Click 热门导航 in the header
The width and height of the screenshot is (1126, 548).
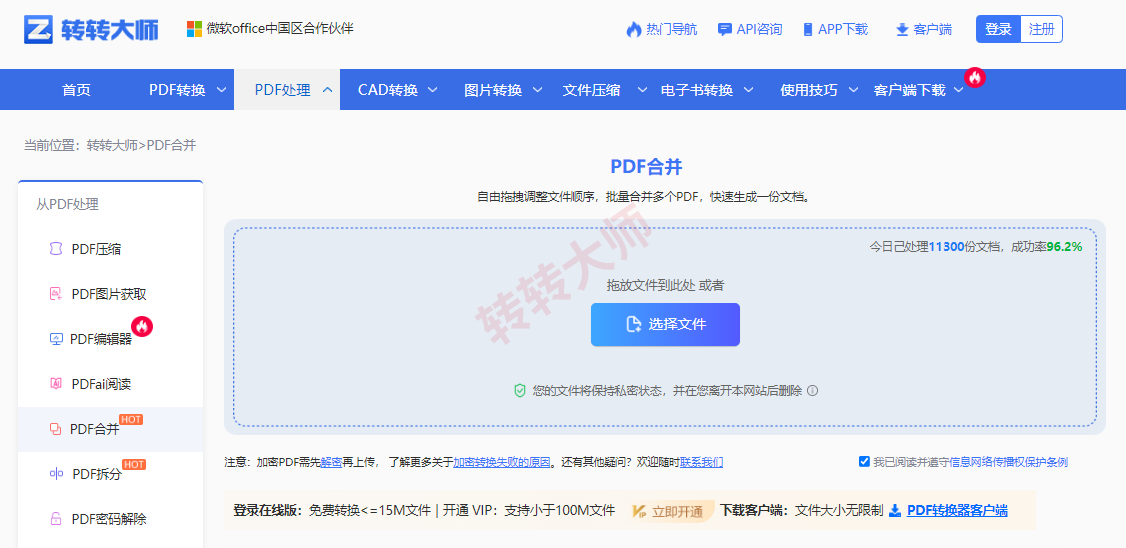[x=671, y=29]
